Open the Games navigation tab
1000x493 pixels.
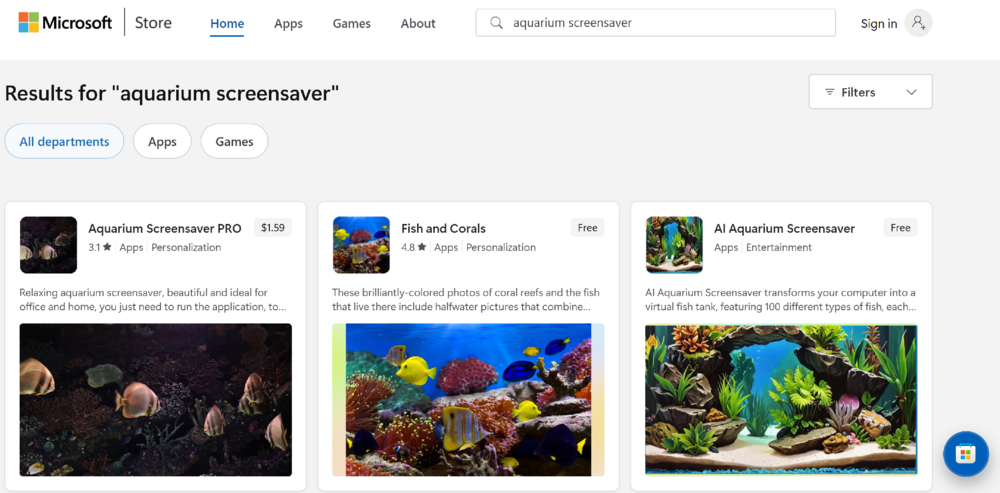coord(351,23)
